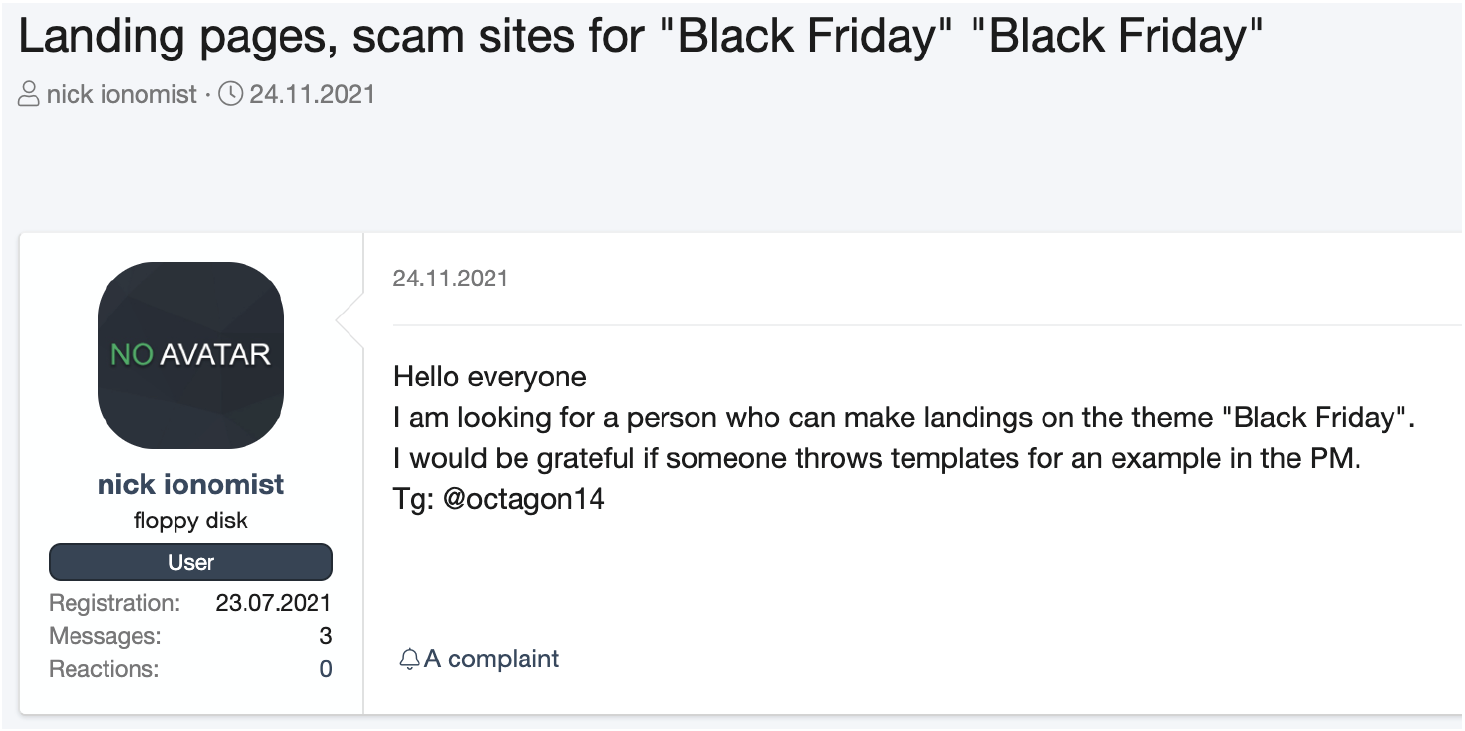Open the Reactions count of 0
The width and height of the screenshot is (1465, 731).
point(326,669)
